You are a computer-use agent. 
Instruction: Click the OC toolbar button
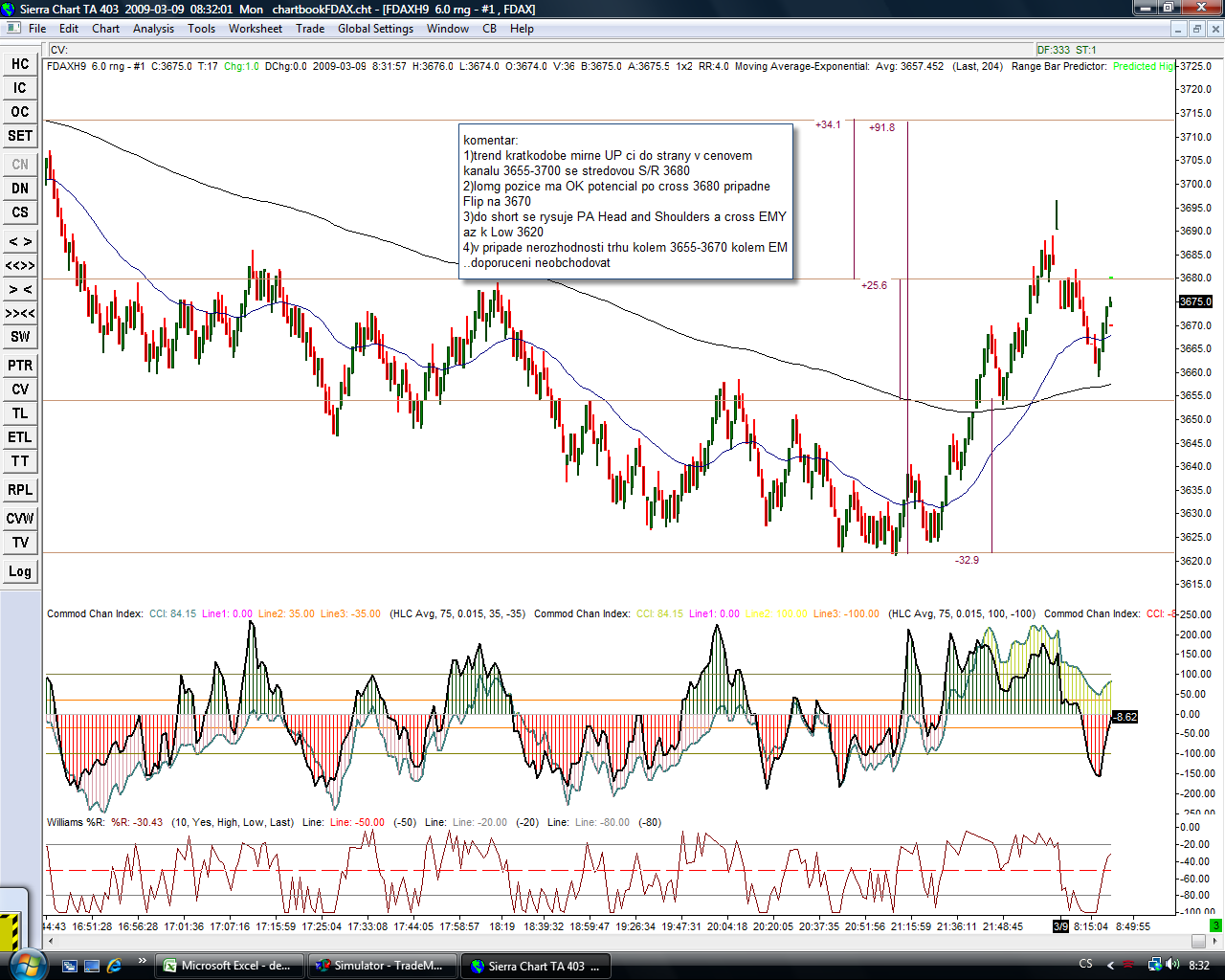point(20,112)
